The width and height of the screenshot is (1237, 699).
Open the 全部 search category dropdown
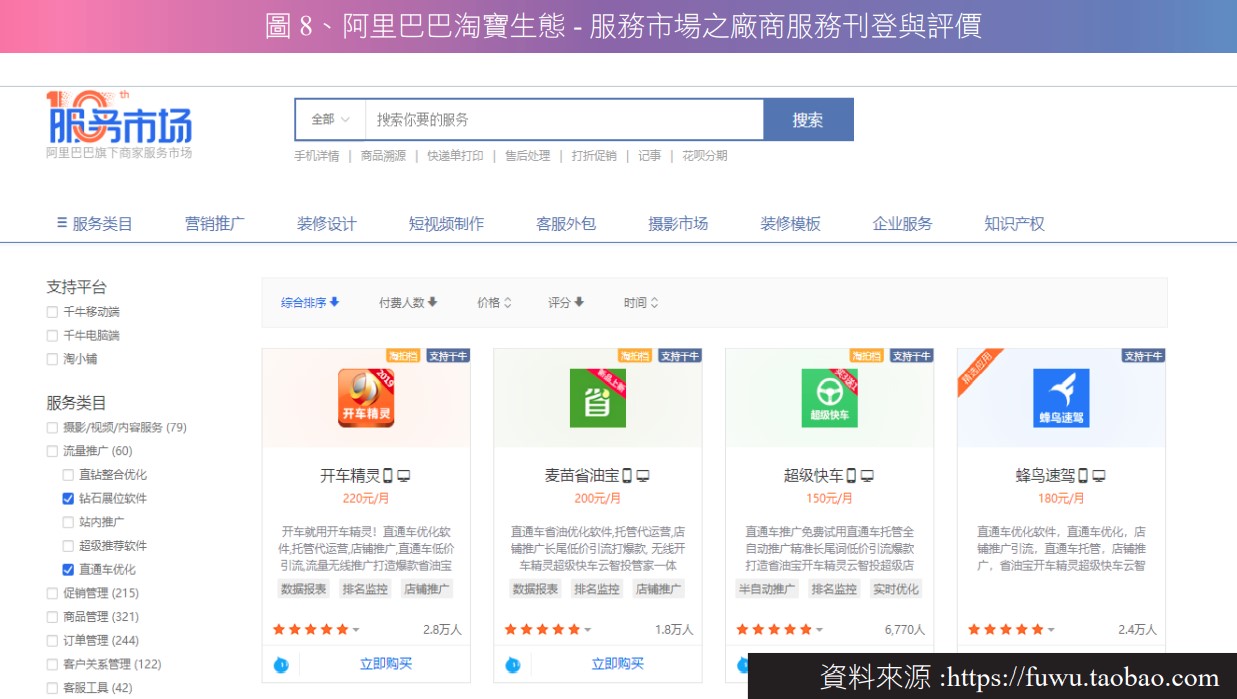click(330, 119)
